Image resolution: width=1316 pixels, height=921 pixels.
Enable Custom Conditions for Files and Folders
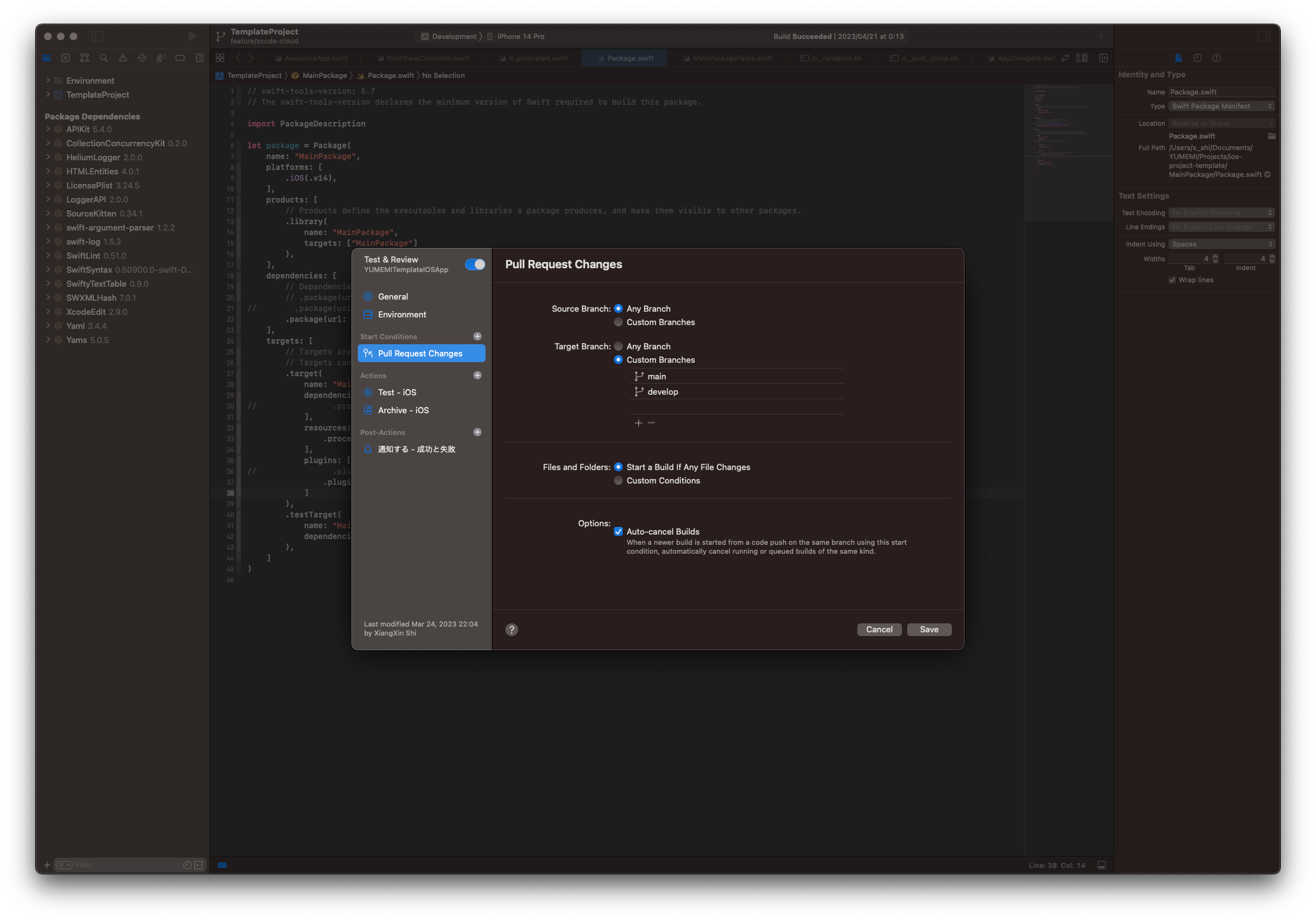(618, 480)
